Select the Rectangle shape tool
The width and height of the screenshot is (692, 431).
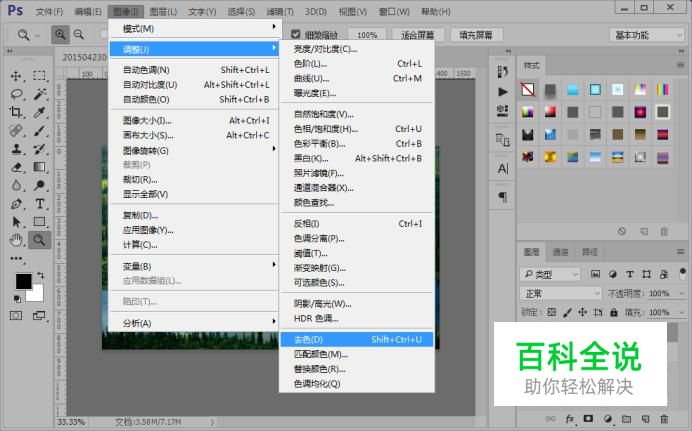click(x=40, y=221)
